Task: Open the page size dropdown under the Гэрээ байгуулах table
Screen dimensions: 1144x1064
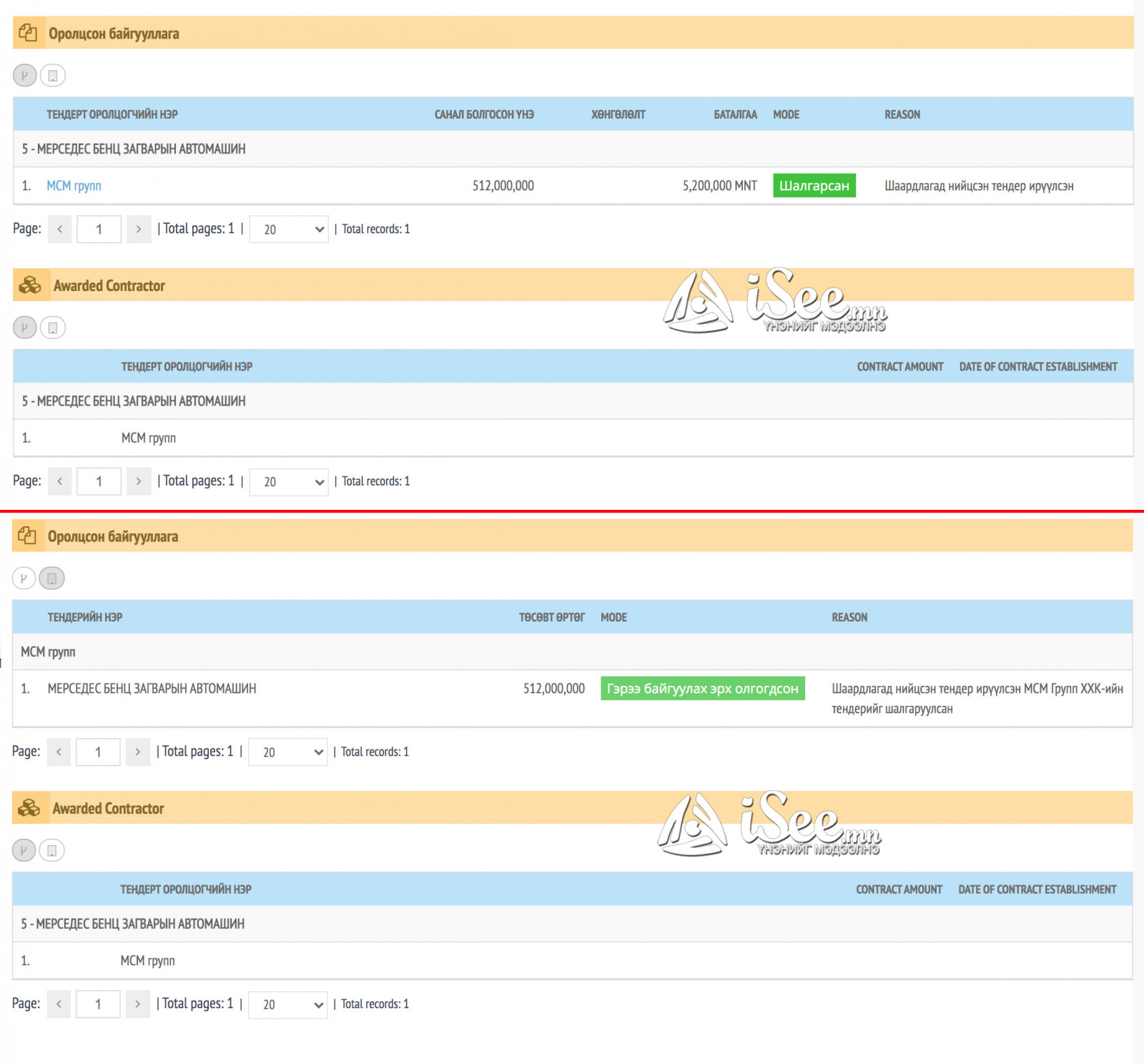Action: (x=288, y=752)
